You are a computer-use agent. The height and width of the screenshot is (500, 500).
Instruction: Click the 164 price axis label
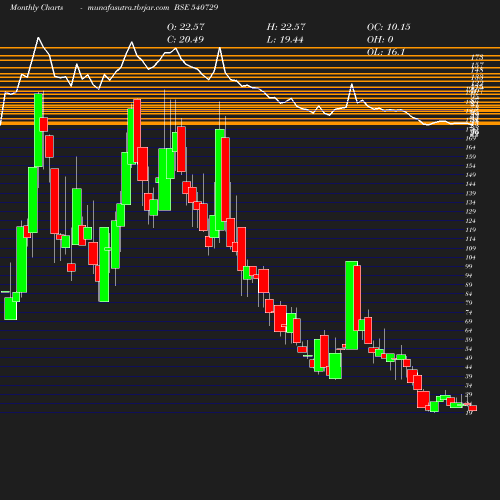(x=470, y=147)
